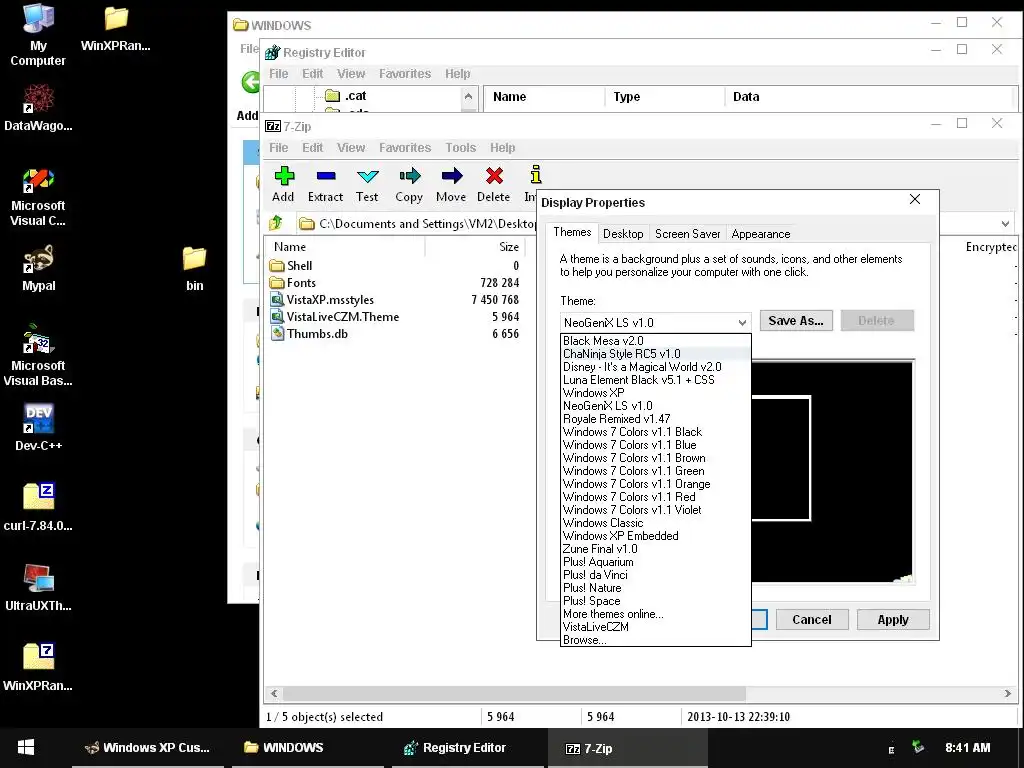The height and width of the screenshot is (768, 1024).
Task: Click the Add button in 7-Zip toolbar
Action: click(283, 184)
